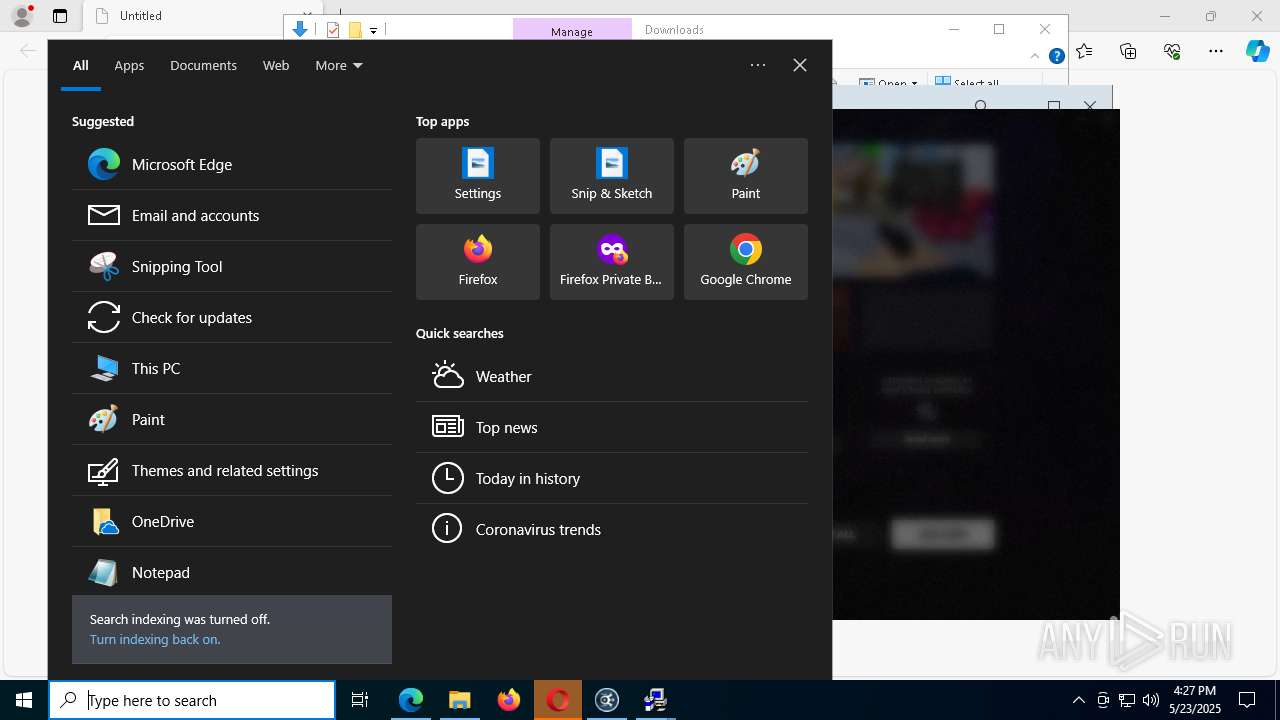
Task: Open Settings tile in Top apps
Action: point(478,176)
